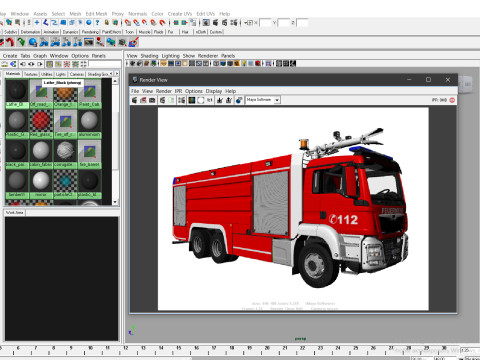Click frame 16 on the time slider

click(197, 349)
